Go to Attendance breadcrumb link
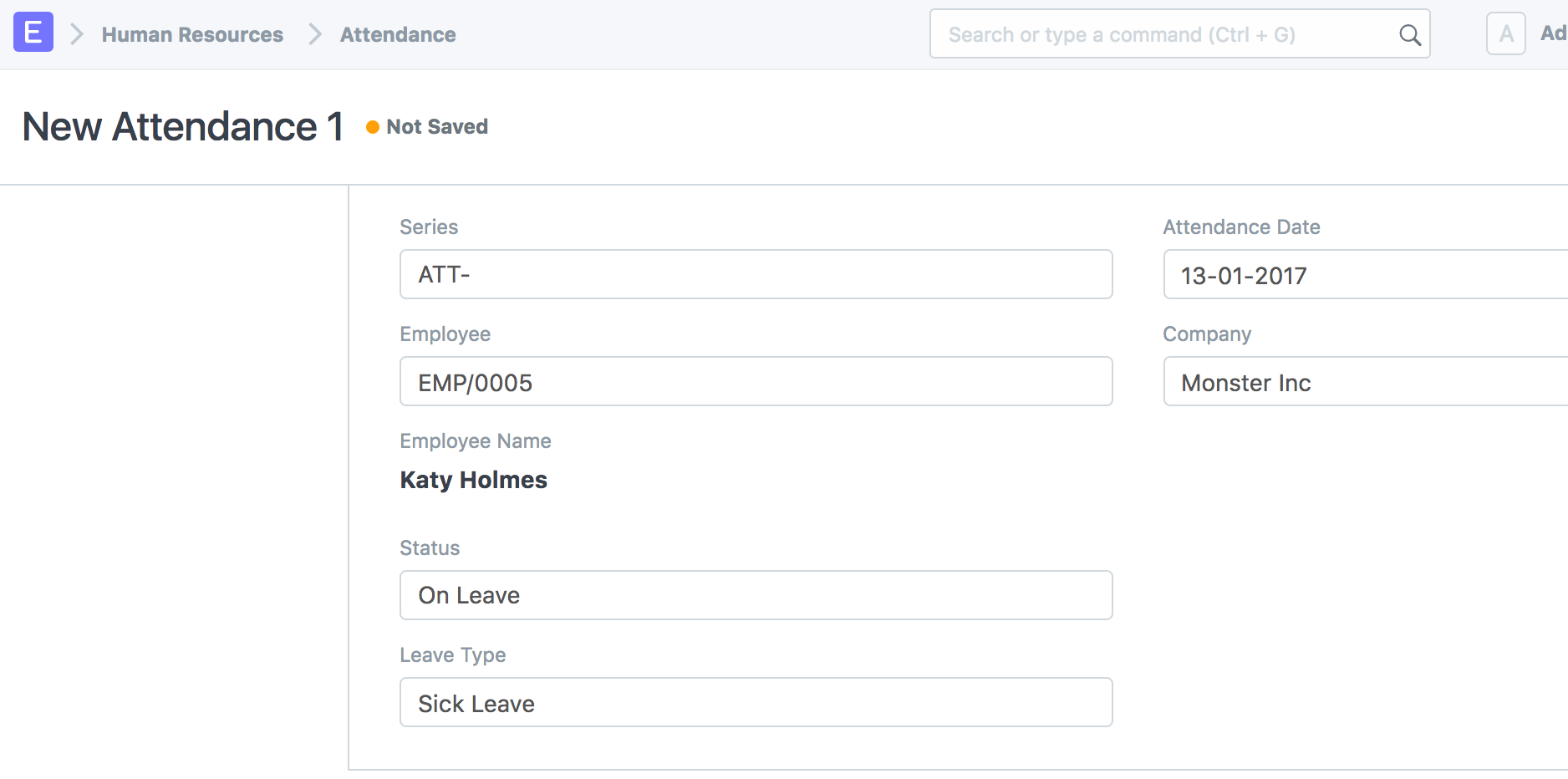Screen dimensions: 1568x779 [x=398, y=34]
